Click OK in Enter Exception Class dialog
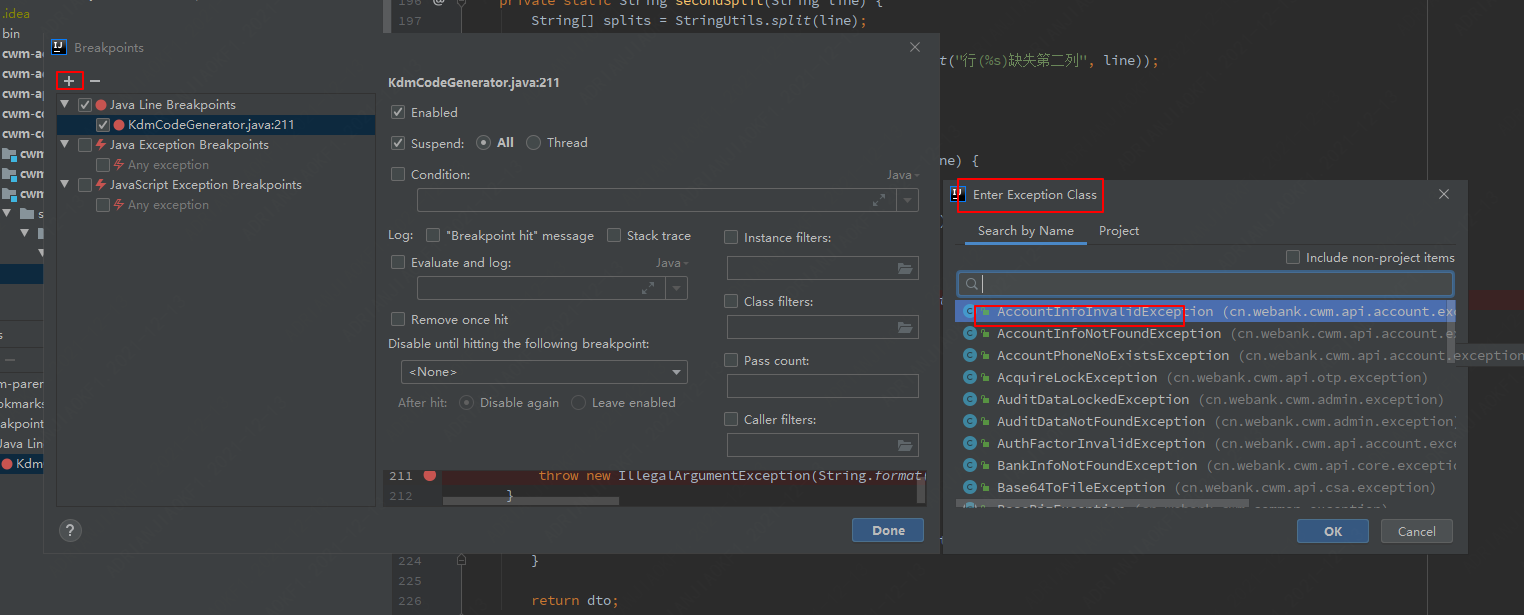This screenshot has height=615, width=1524. [x=1333, y=532]
